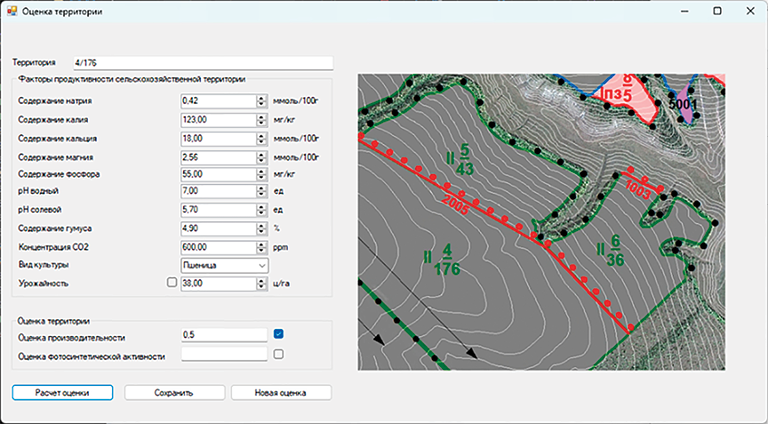The image size is (768, 424).
Task: Start a new assessment with Новая оценка
Action: tap(280, 393)
